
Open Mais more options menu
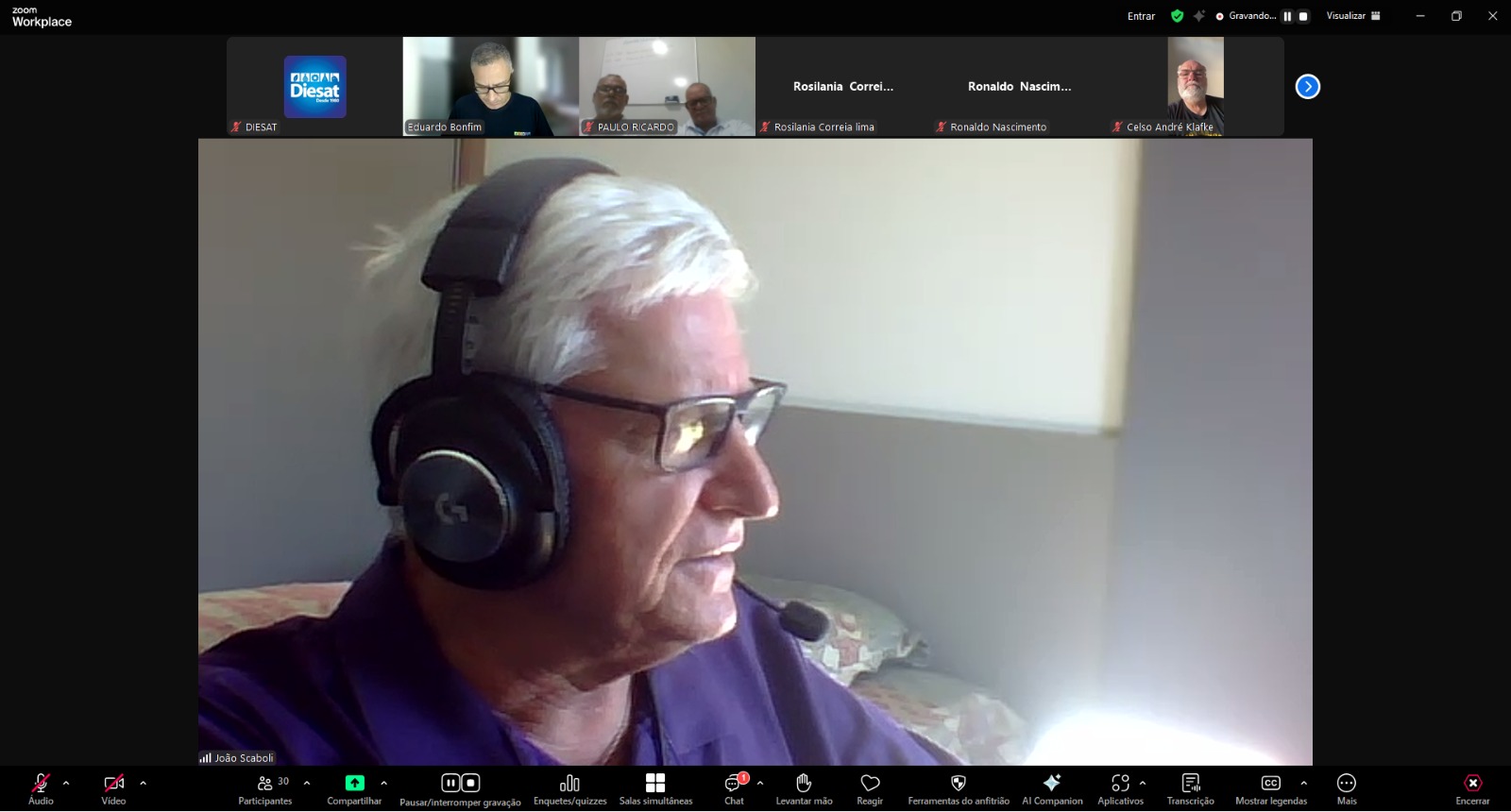pos(1347,789)
